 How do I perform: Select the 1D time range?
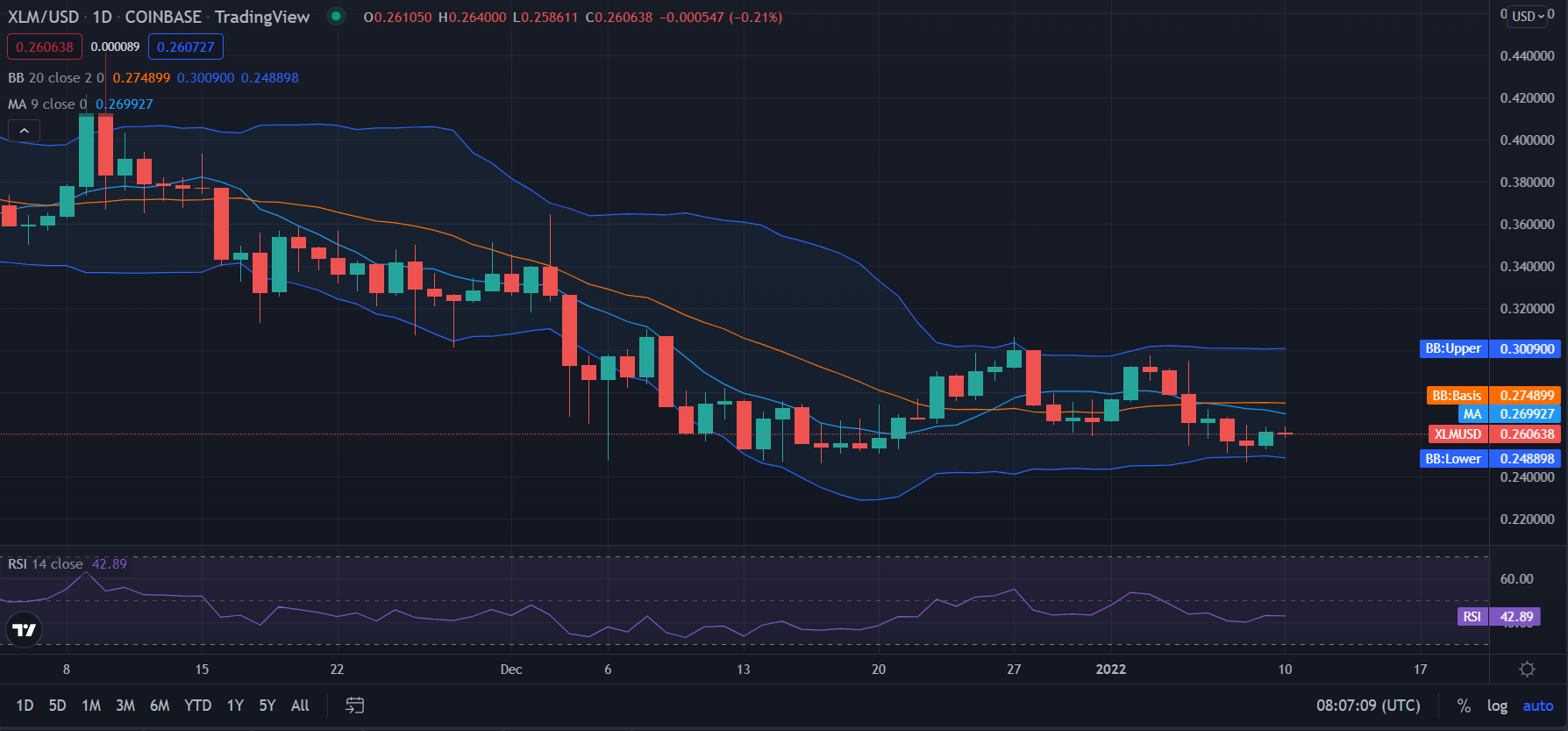click(x=25, y=706)
